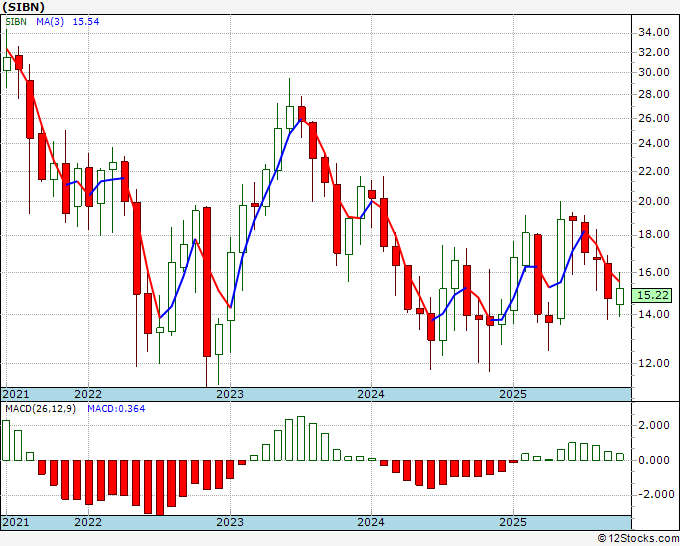Click the SIBN ticker title
The width and height of the screenshot is (680, 546).
[x=23, y=7]
